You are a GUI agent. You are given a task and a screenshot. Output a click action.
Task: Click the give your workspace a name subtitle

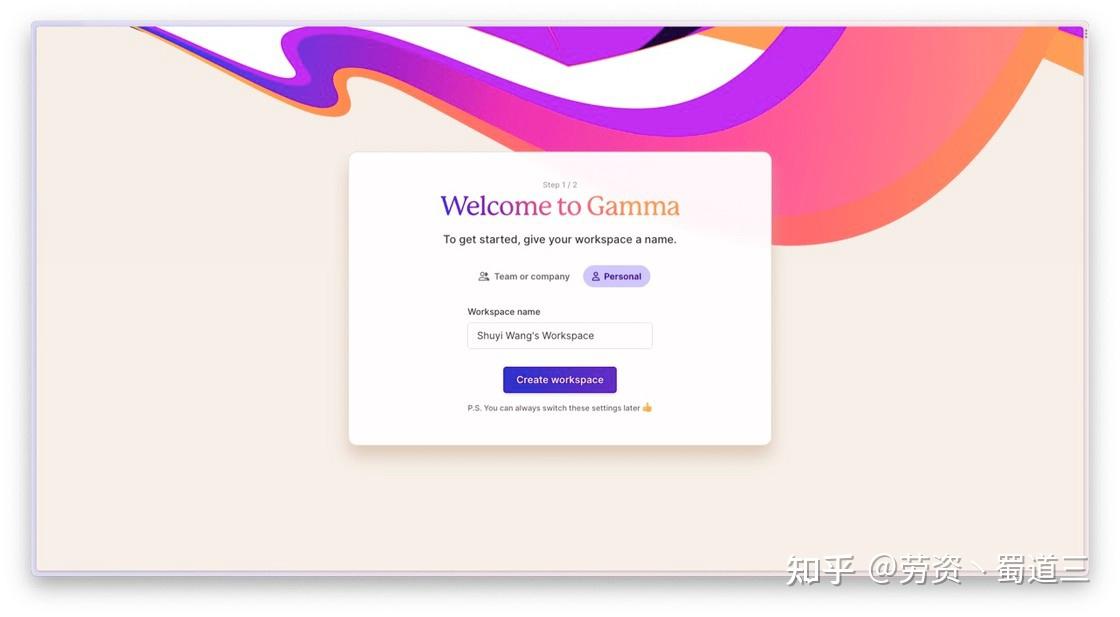tap(559, 240)
